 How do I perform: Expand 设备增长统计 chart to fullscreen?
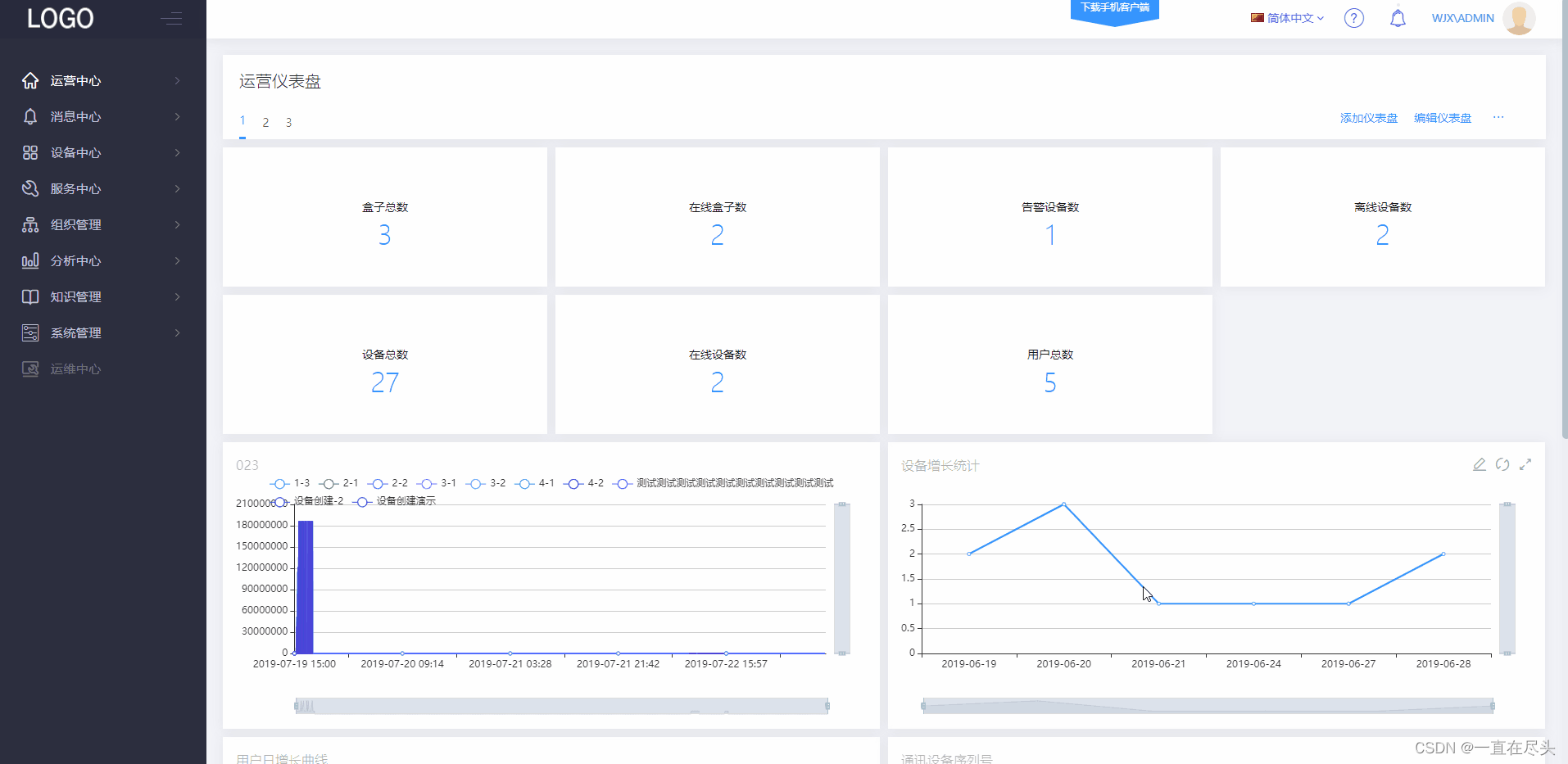1525,464
